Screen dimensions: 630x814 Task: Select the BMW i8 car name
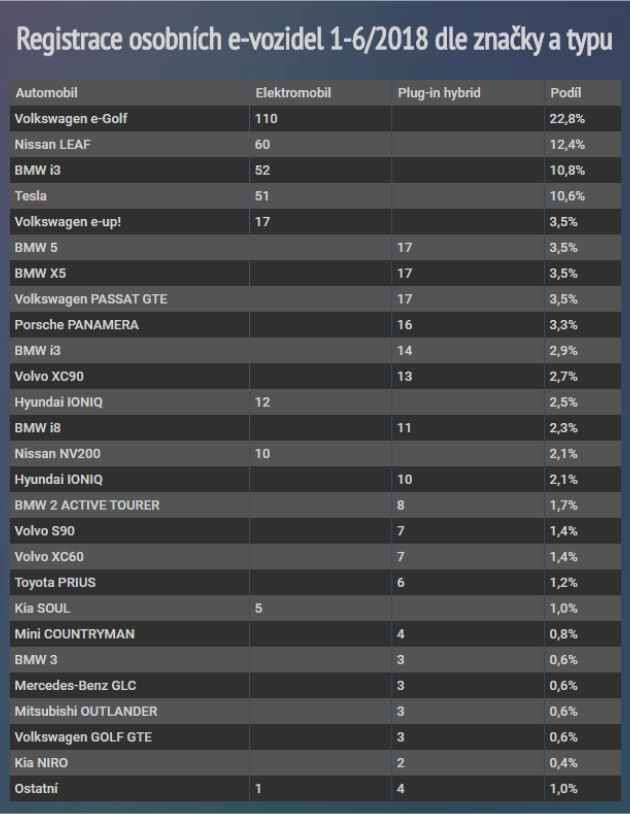point(37,428)
